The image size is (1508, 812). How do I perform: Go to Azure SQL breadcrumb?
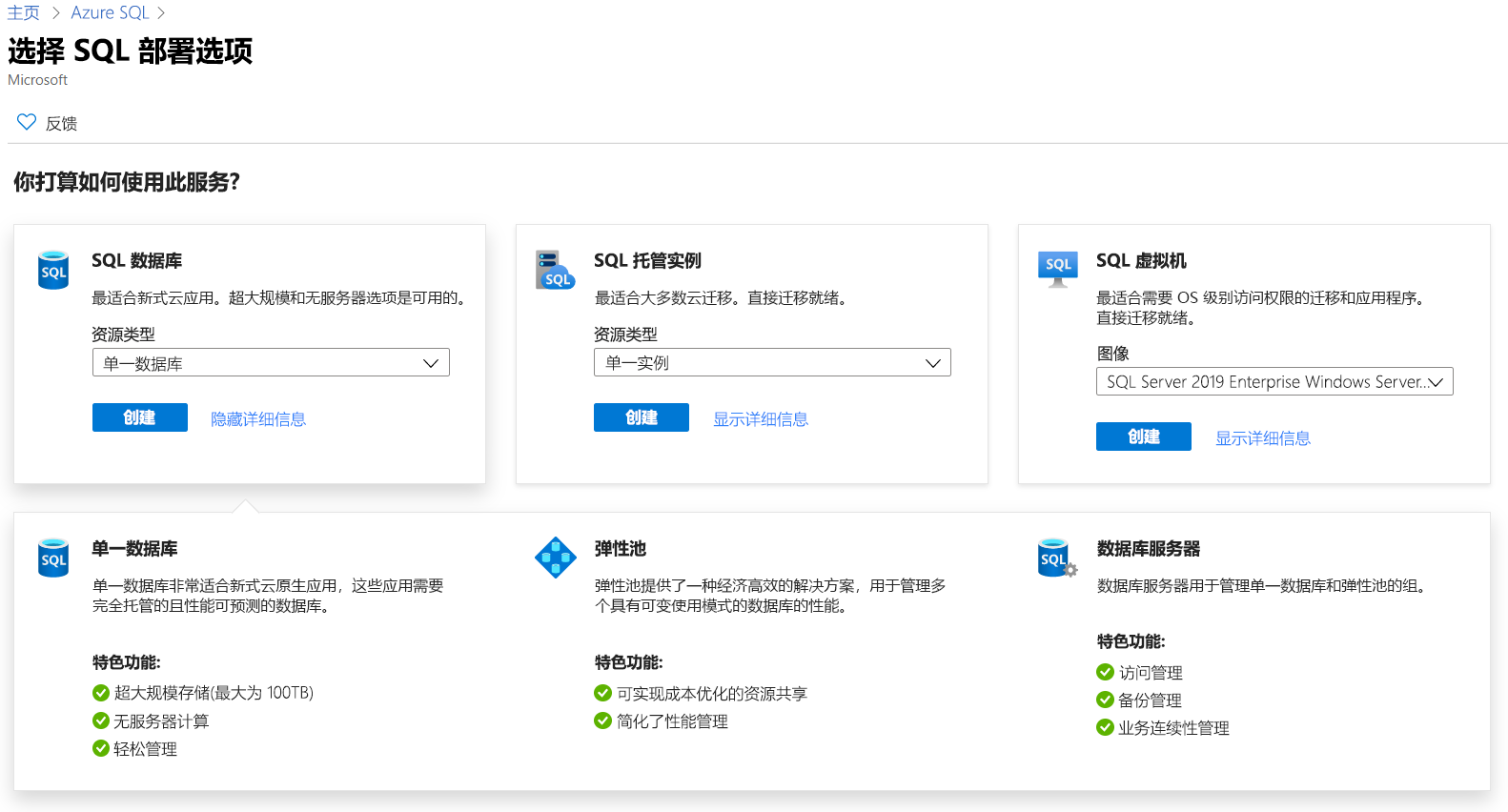coord(110,12)
